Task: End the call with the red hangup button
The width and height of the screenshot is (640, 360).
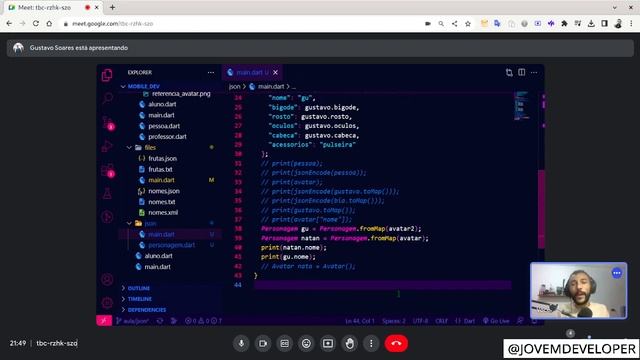Action: point(396,344)
